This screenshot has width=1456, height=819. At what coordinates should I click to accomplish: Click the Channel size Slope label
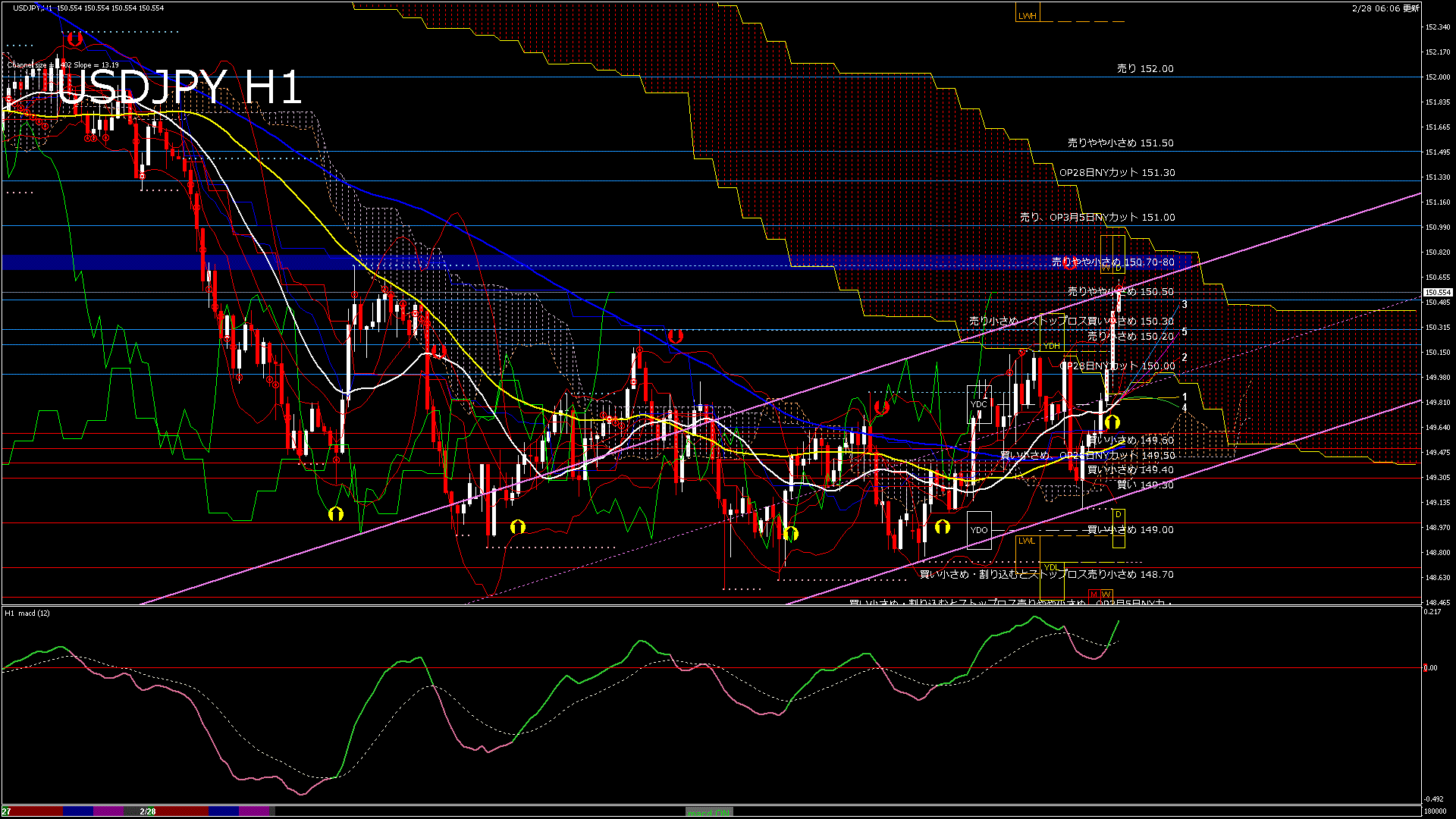63,65
